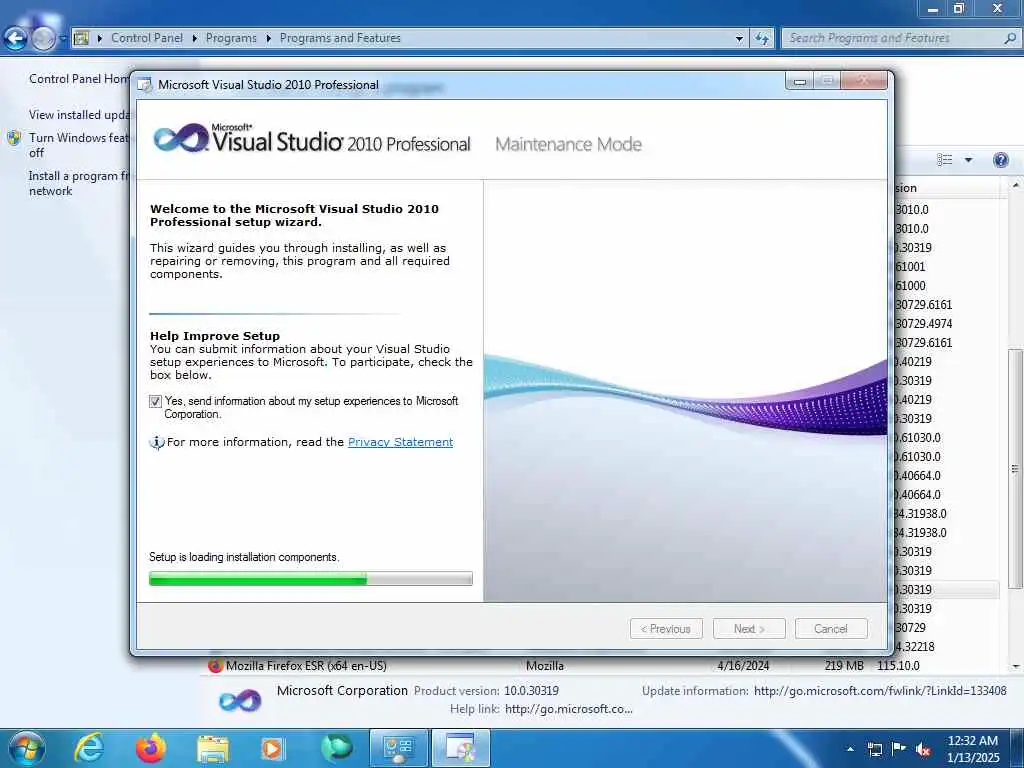Open View installed updates link
1024x768 pixels.
80,114
